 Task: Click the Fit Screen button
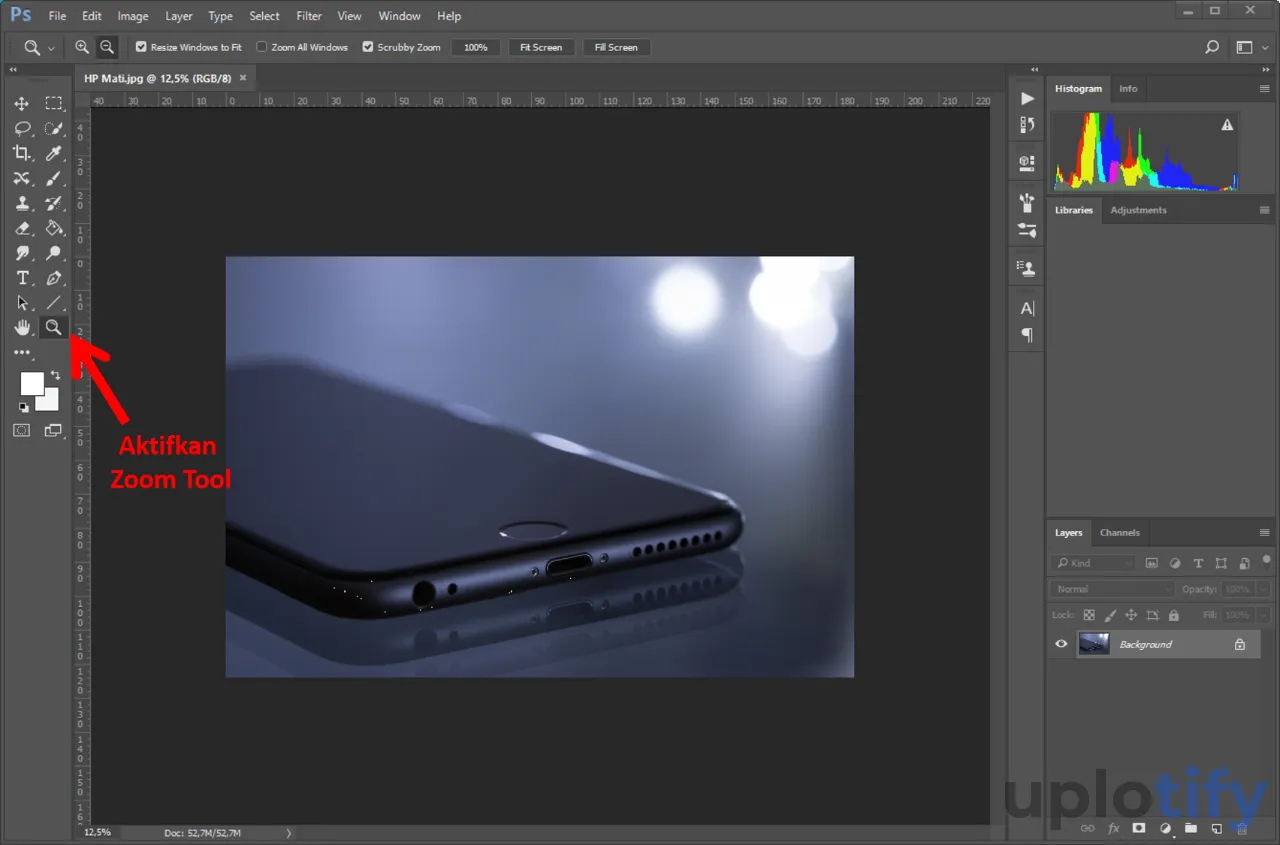click(x=540, y=47)
